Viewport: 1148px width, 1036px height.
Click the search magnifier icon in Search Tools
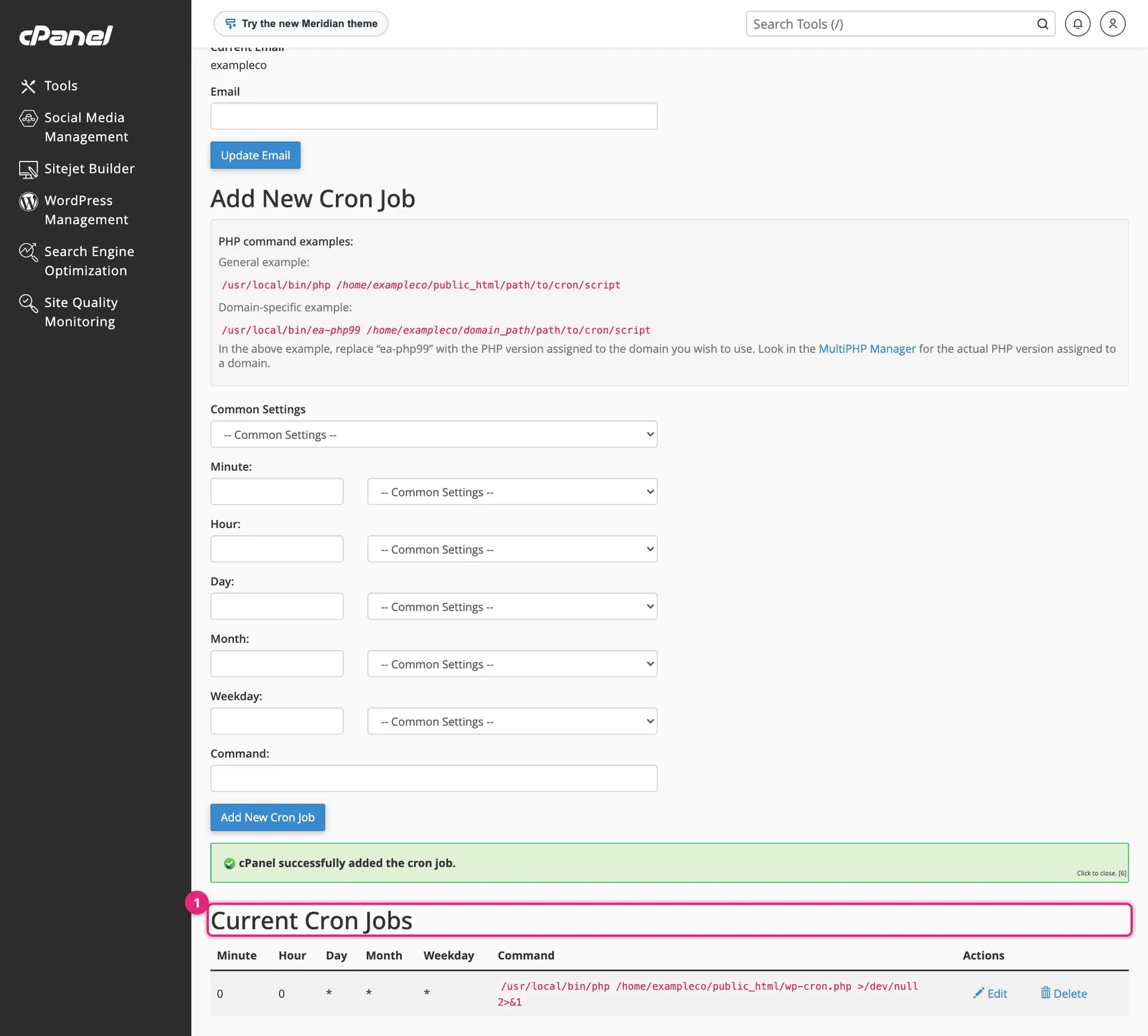(x=1043, y=24)
